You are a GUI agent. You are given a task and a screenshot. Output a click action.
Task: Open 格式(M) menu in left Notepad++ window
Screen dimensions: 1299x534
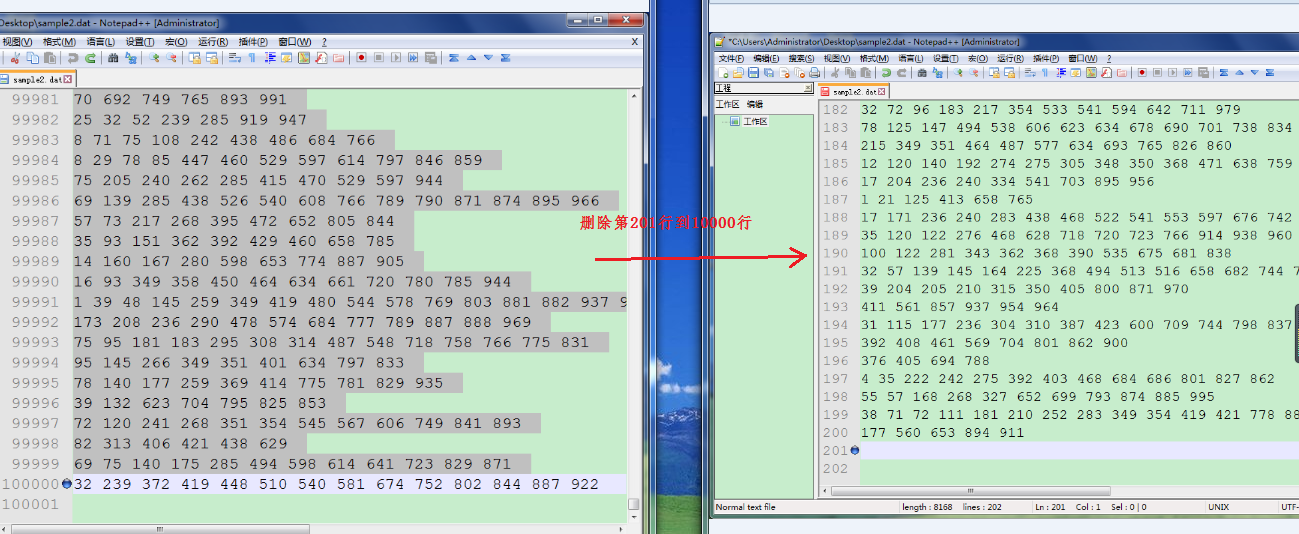[x=58, y=42]
